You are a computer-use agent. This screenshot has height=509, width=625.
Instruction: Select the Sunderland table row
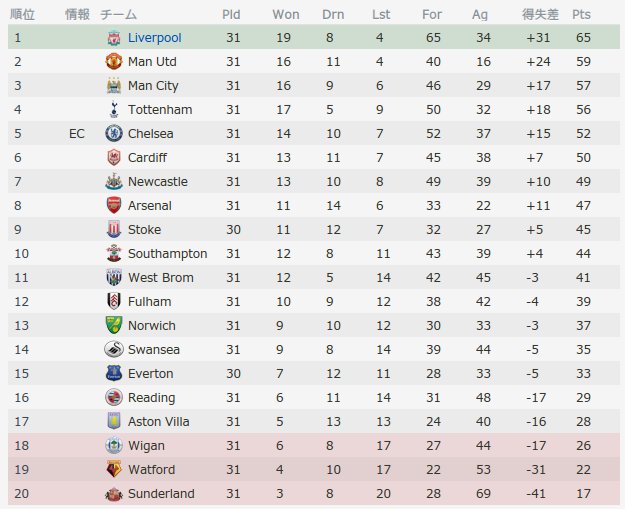(314, 493)
